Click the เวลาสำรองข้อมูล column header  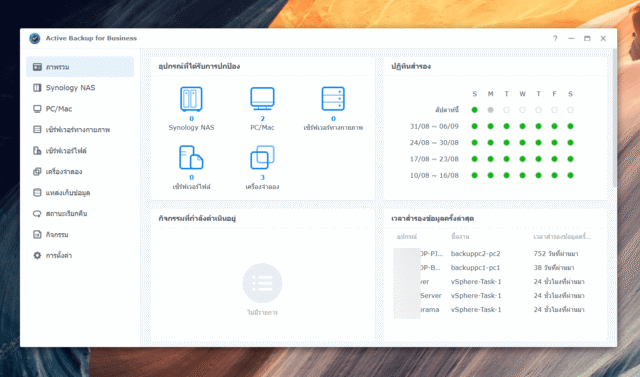[562, 237]
